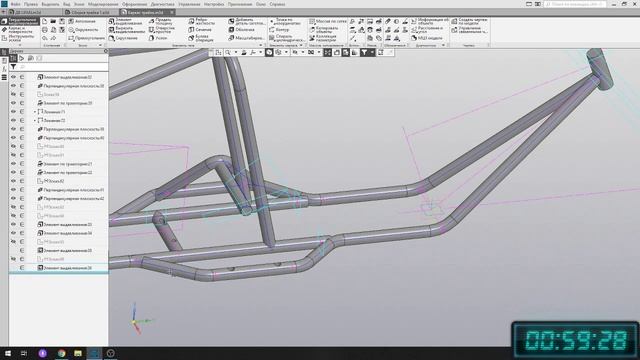Screen dimensions: 640x360
Task: Select the Shell tool
Action: tap(242, 30)
